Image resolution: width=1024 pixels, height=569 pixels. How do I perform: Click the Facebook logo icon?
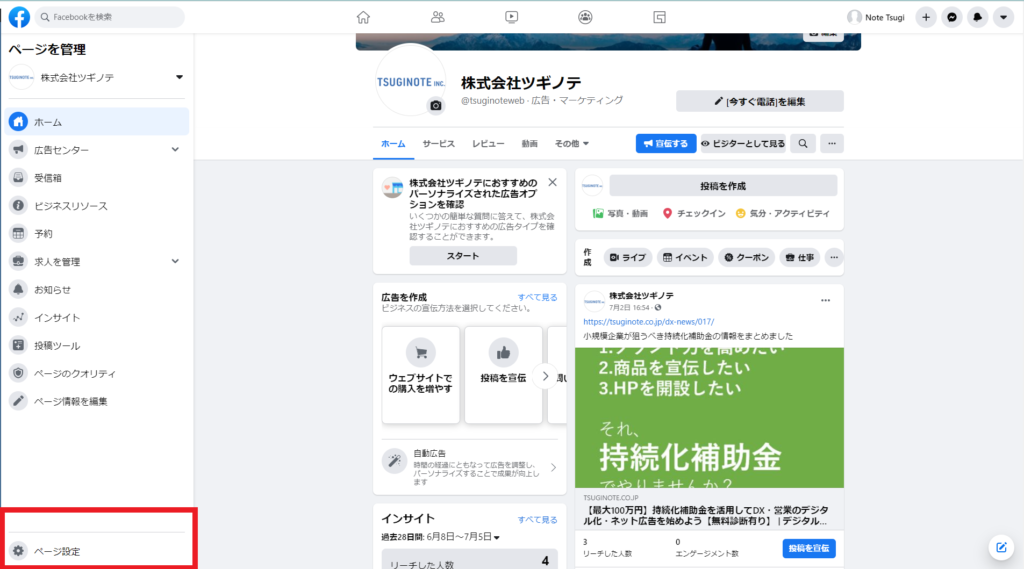[x=19, y=17]
